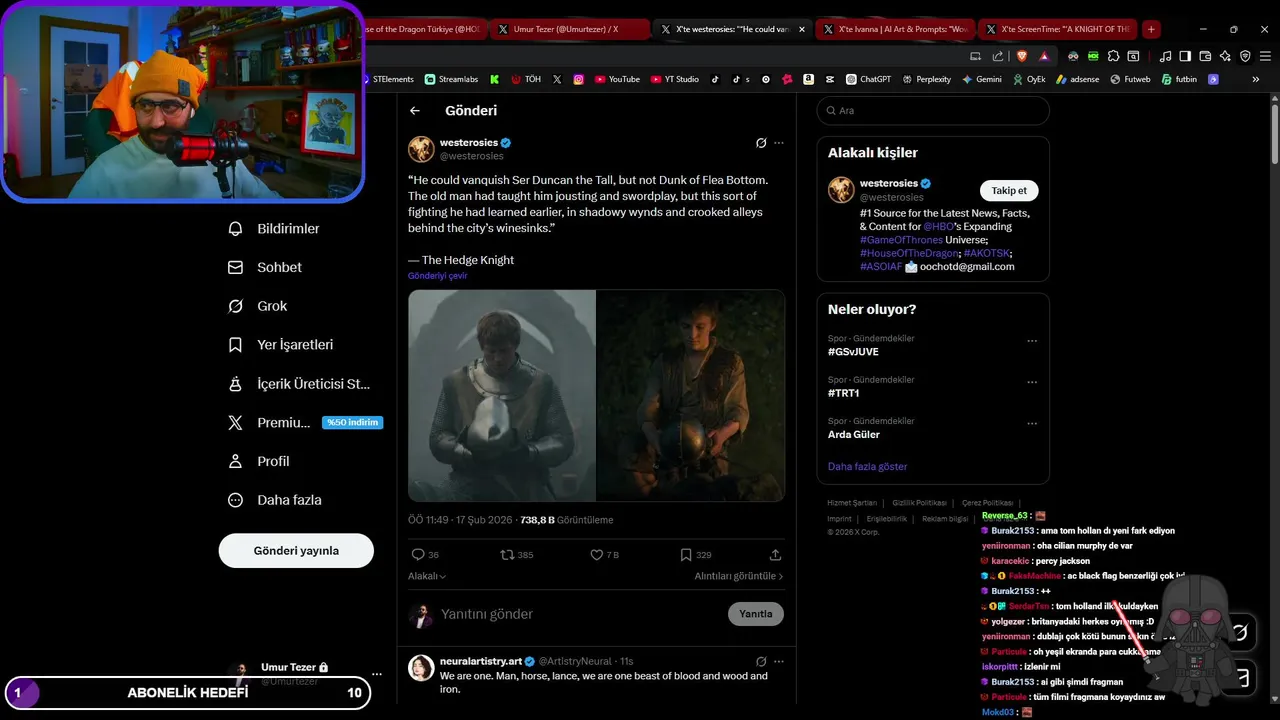Open right image in the post
Screen dimensions: 1280x720
pyautogui.click(x=691, y=396)
